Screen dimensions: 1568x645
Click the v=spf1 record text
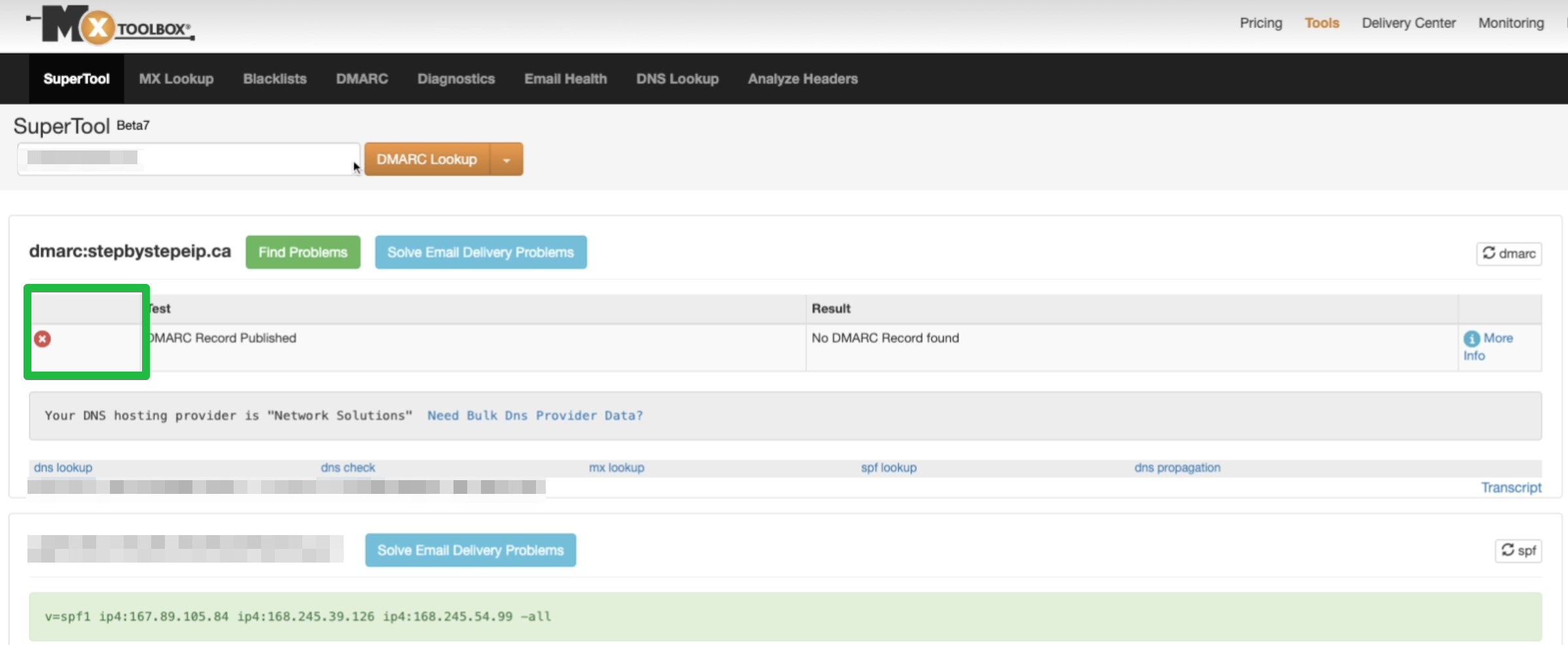[298, 616]
